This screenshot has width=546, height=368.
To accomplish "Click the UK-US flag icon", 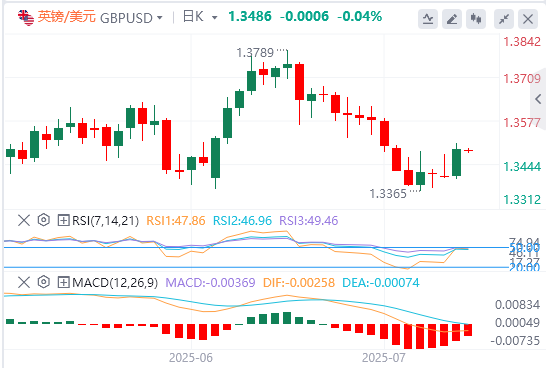I will 26,17.
